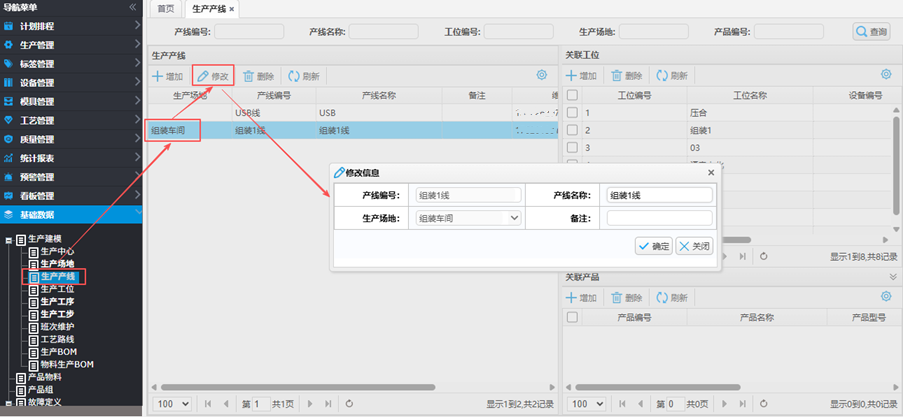Click 增加 in 关联产品 toolbar
The height and width of the screenshot is (417, 903).
pyautogui.click(x=582, y=298)
